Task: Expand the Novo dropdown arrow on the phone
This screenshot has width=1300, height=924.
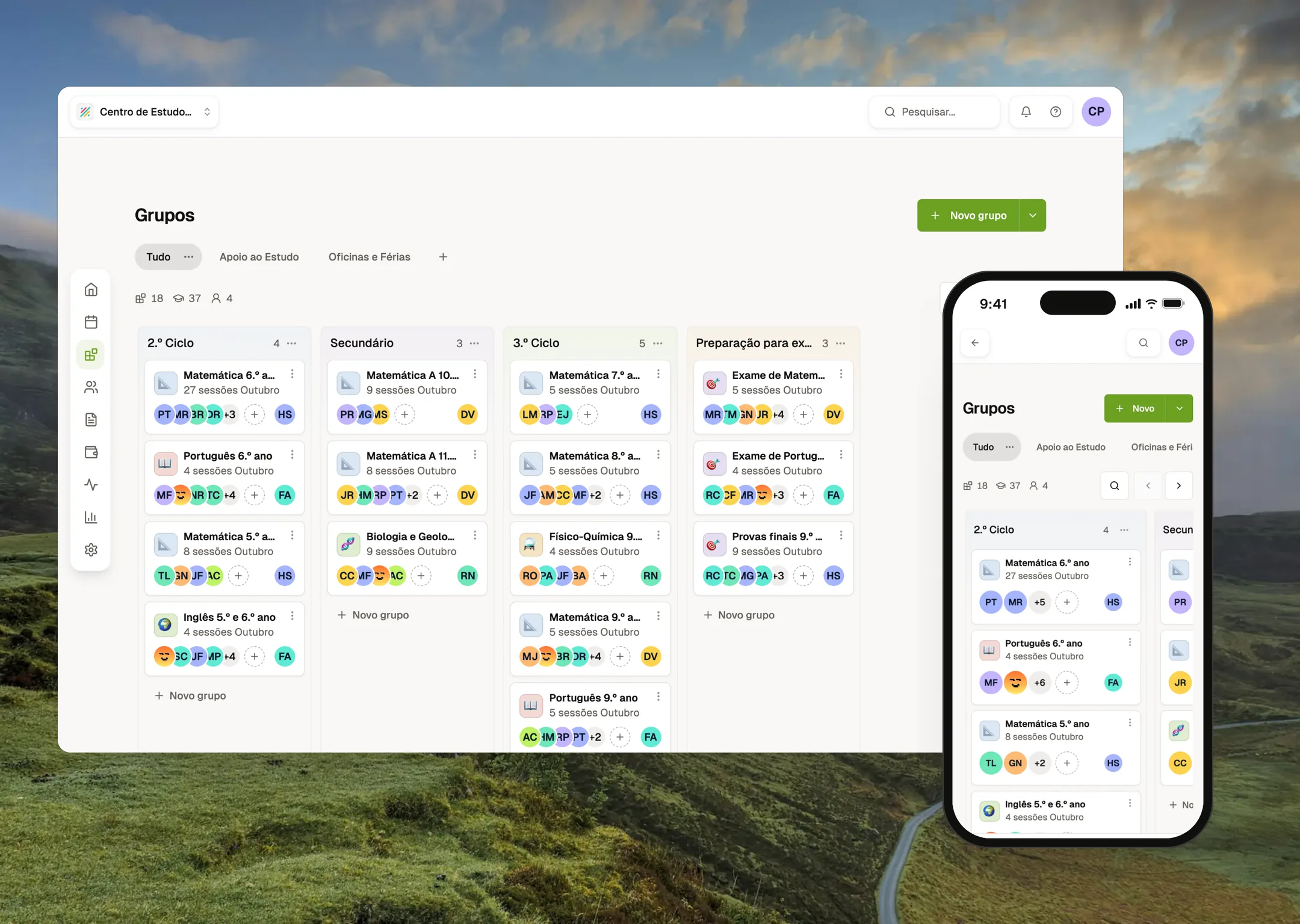Action: 1180,408
